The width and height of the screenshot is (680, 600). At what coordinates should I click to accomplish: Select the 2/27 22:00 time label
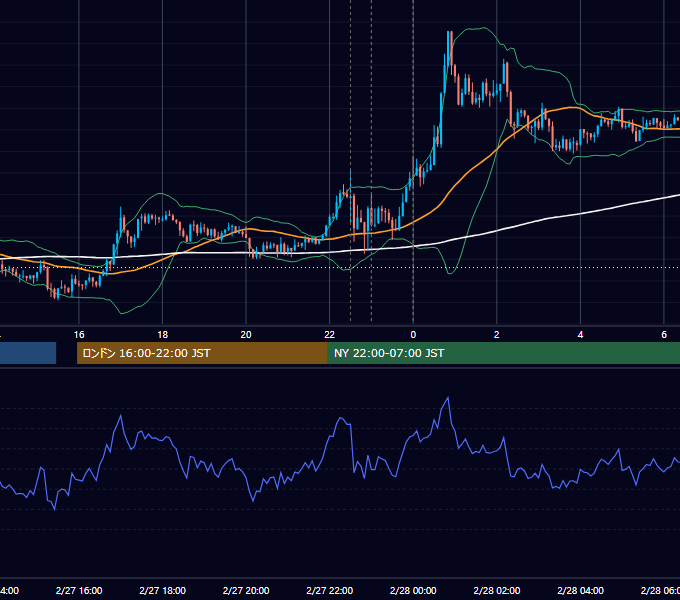coord(330,590)
